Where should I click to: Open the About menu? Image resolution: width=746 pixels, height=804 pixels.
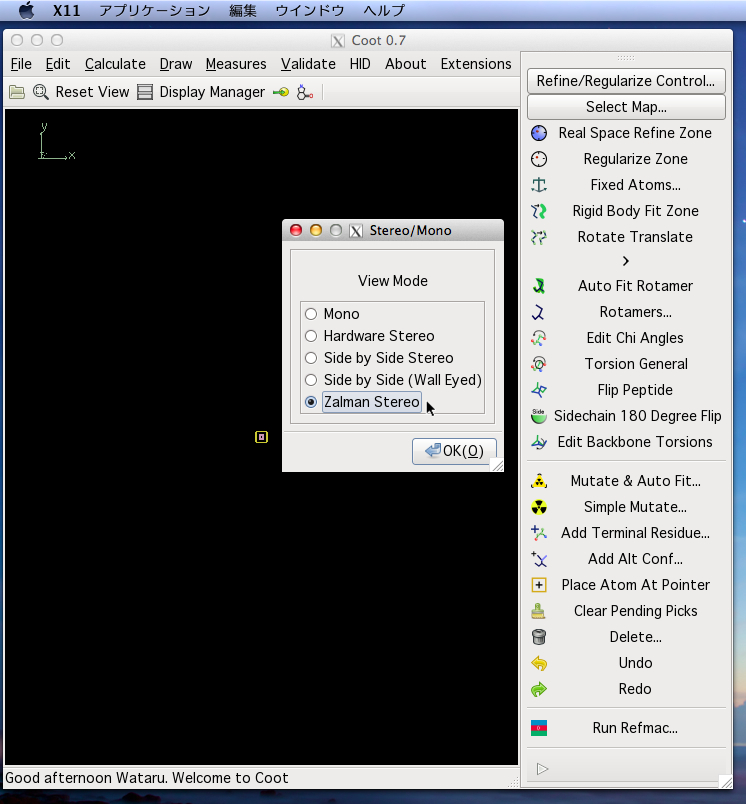coord(406,64)
